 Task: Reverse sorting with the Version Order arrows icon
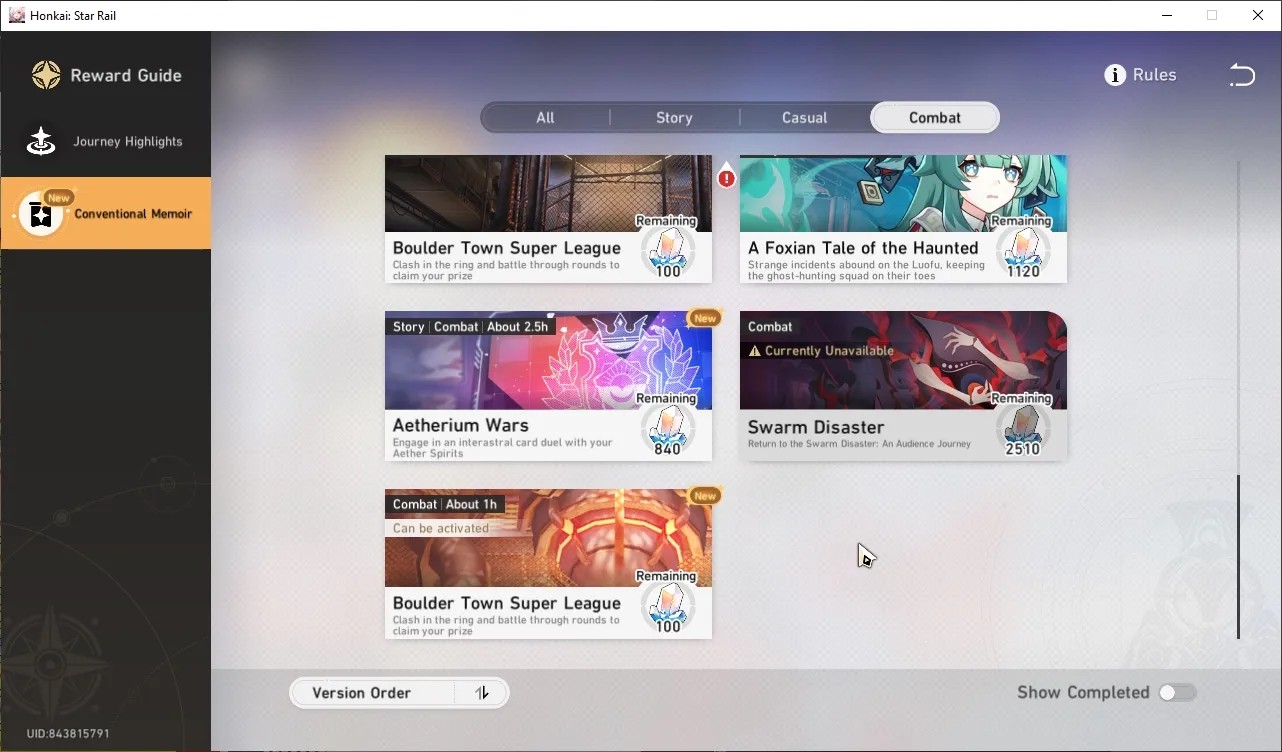482,693
